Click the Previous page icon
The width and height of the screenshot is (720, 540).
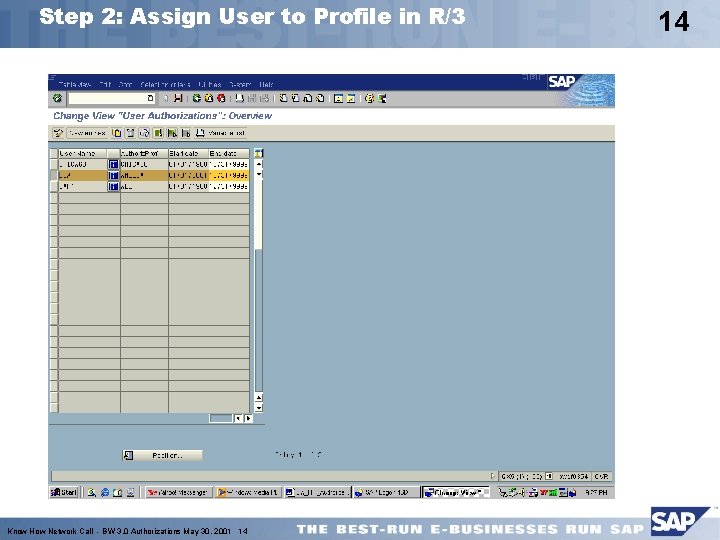point(295,98)
